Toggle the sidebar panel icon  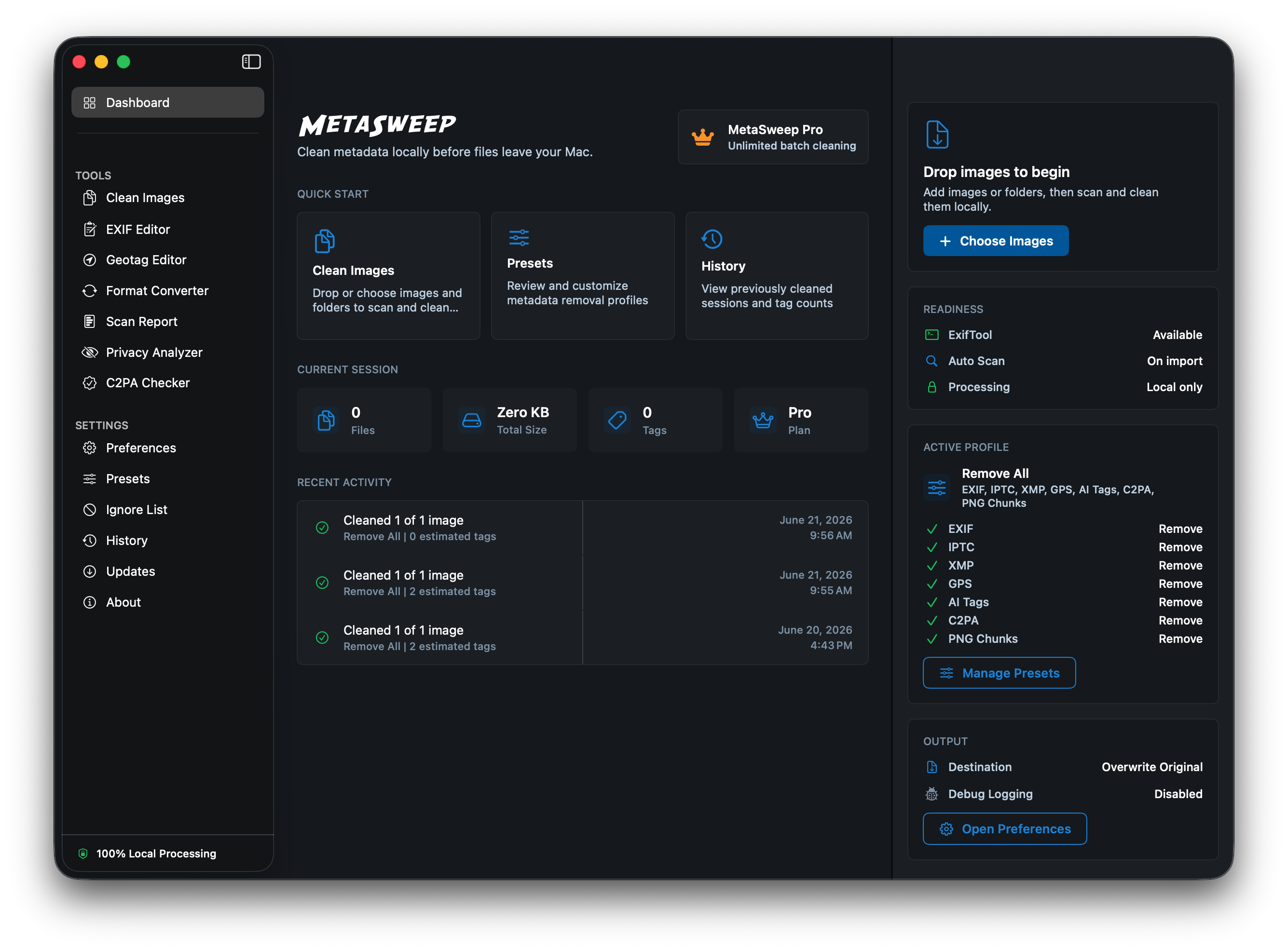pyautogui.click(x=251, y=62)
